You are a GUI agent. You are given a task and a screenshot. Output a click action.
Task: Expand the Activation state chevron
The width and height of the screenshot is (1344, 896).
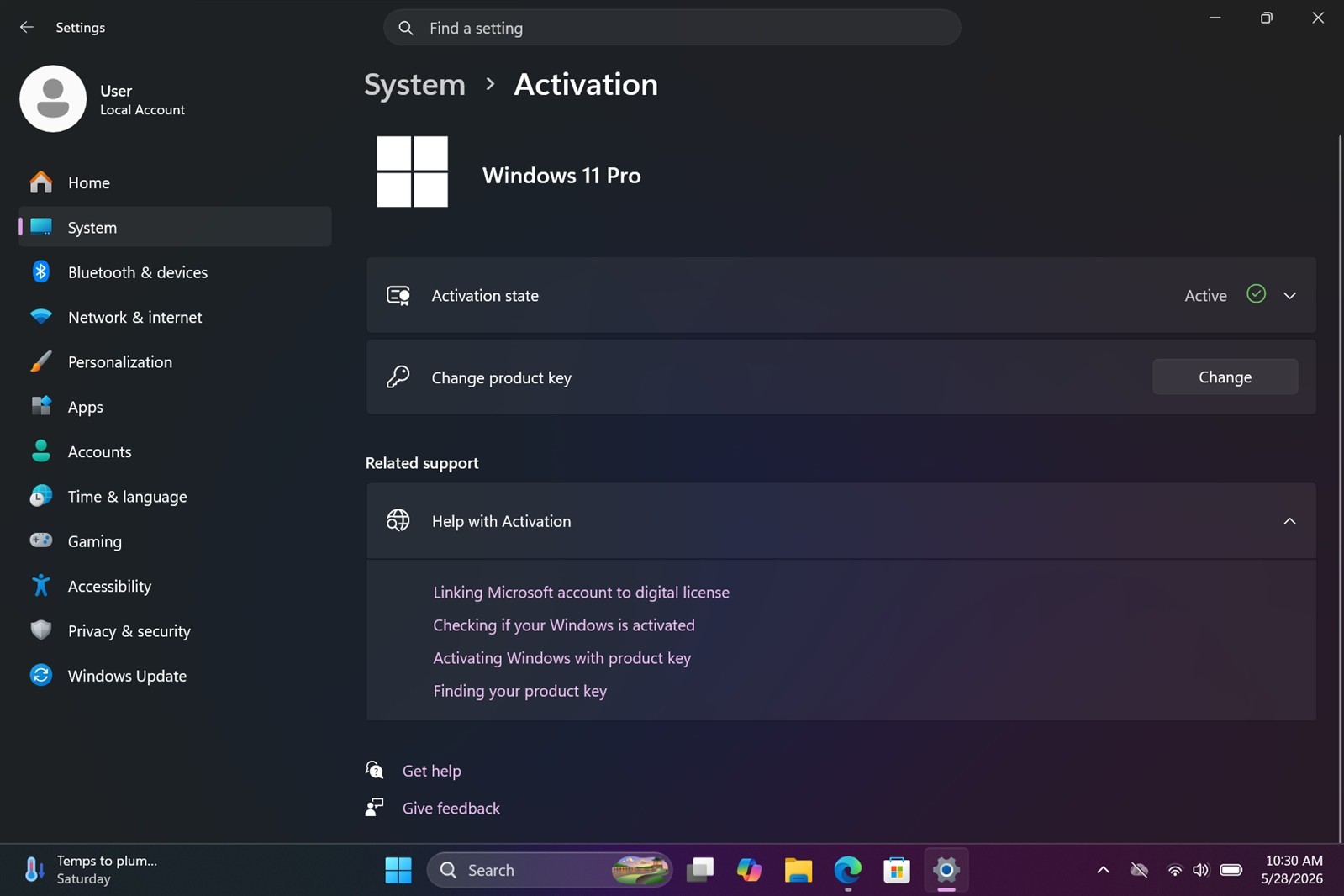click(1289, 295)
